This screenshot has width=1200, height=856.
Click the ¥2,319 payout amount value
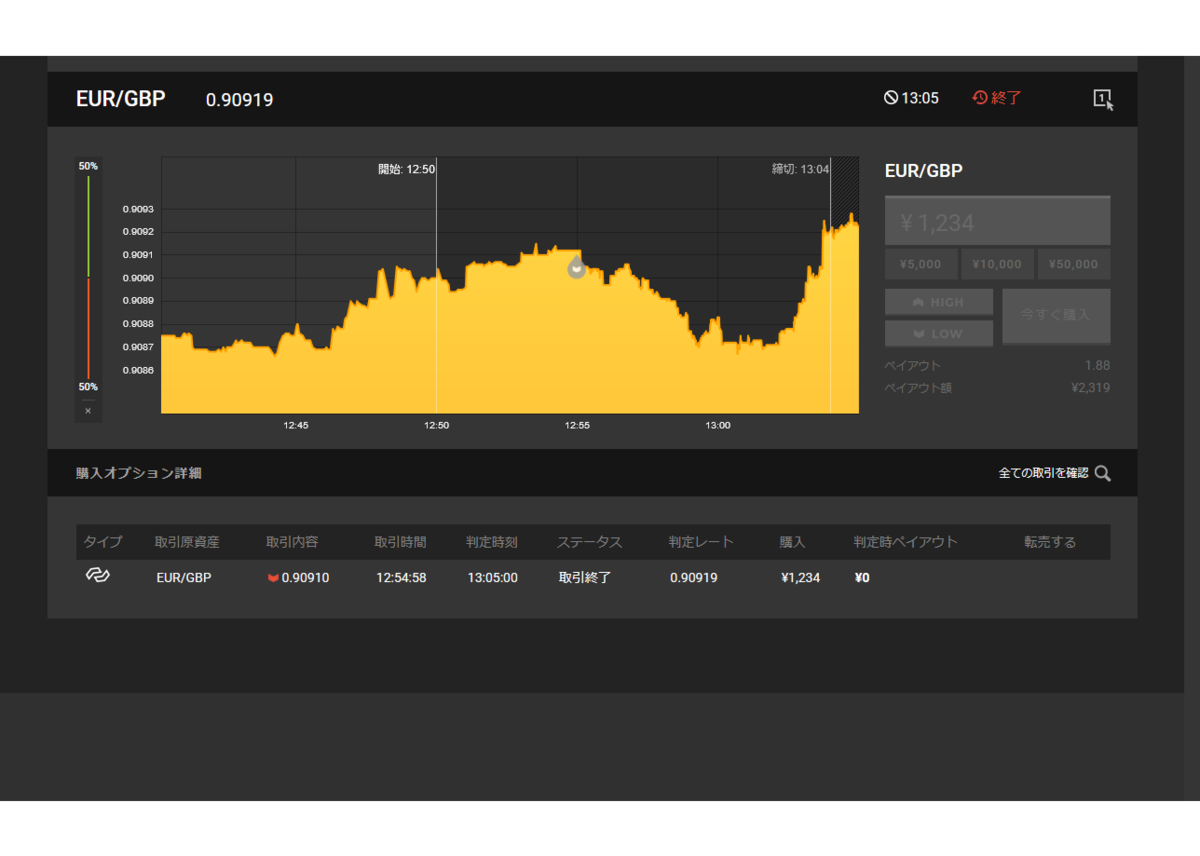point(1090,387)
